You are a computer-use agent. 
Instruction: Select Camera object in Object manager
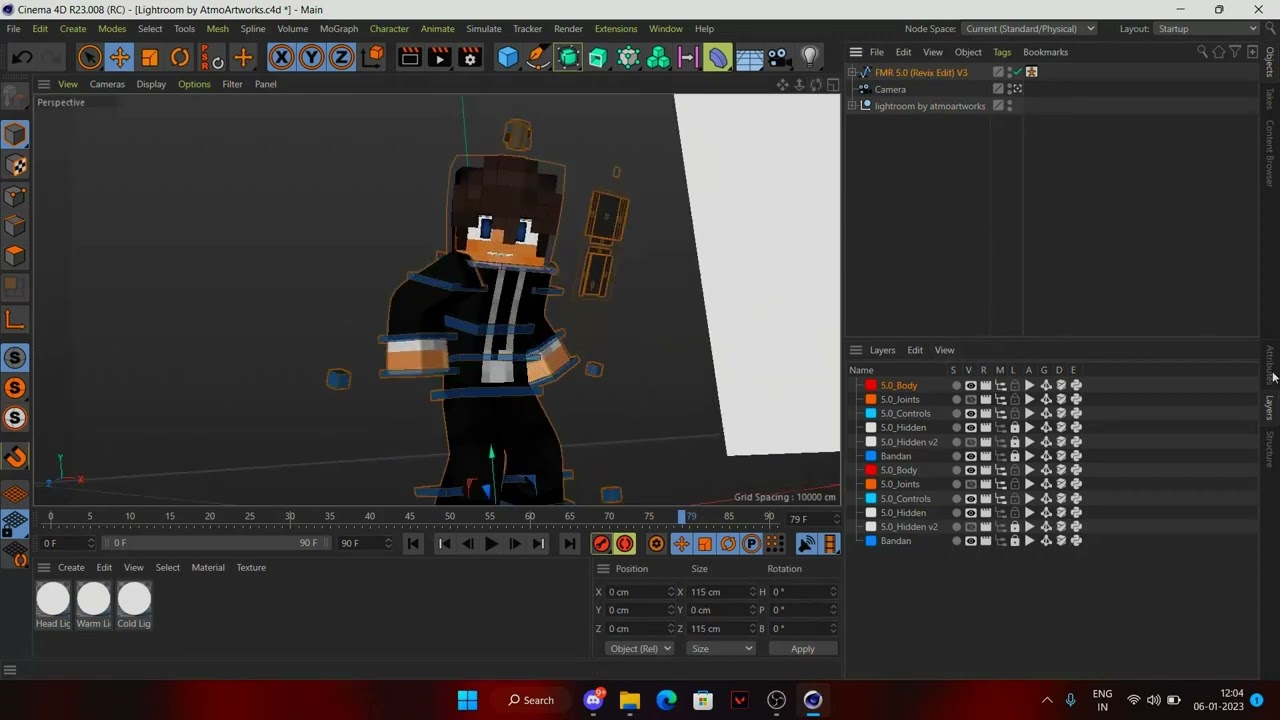click(x=890, y=89)
